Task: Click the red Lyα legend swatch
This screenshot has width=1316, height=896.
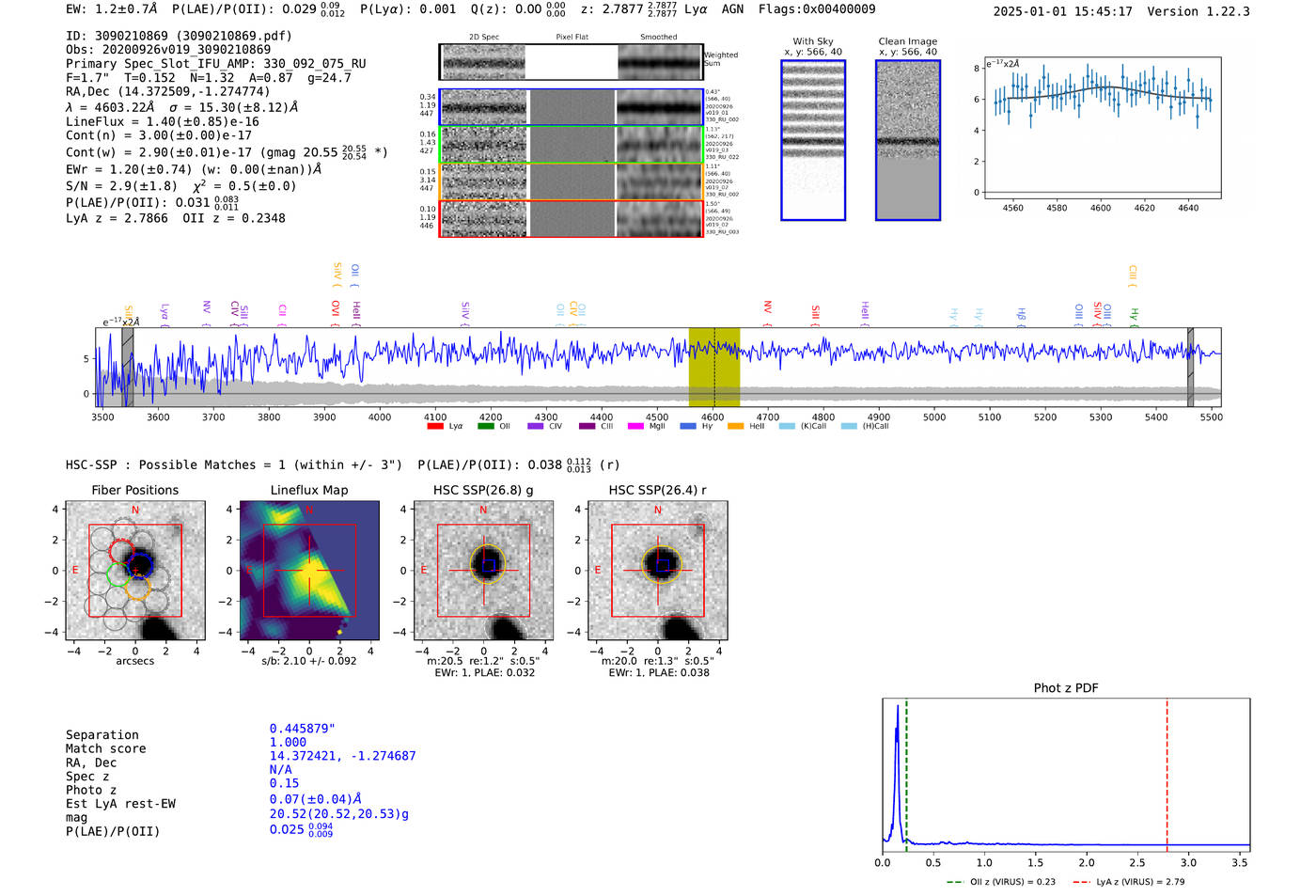Action: (434, 427)
